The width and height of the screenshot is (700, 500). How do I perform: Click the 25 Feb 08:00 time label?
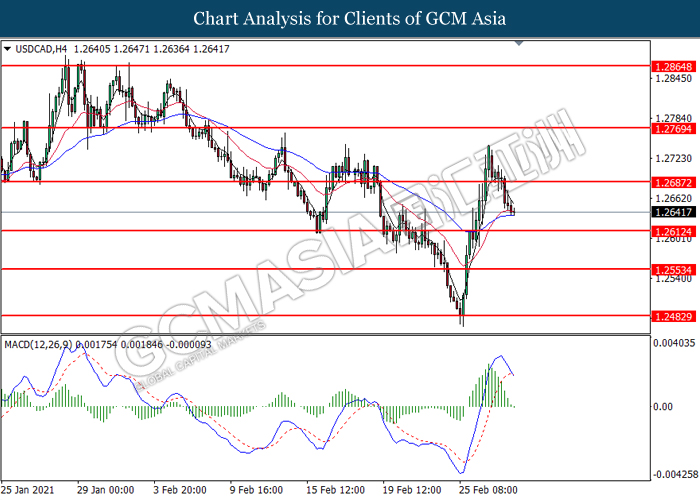click(488, 490)
